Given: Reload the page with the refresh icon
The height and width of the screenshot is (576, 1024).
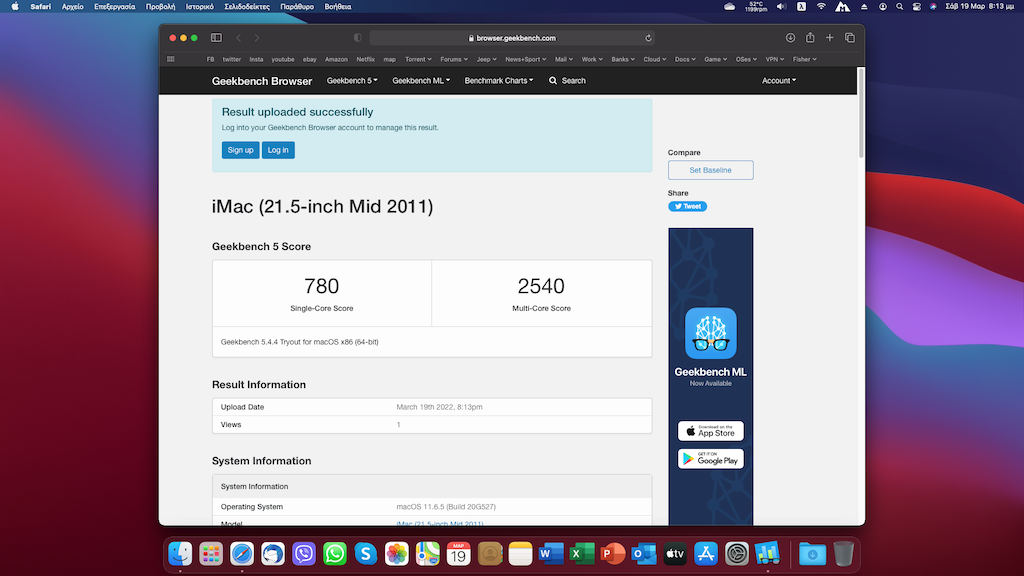Looking at the screenshot, I should [648, 38].
